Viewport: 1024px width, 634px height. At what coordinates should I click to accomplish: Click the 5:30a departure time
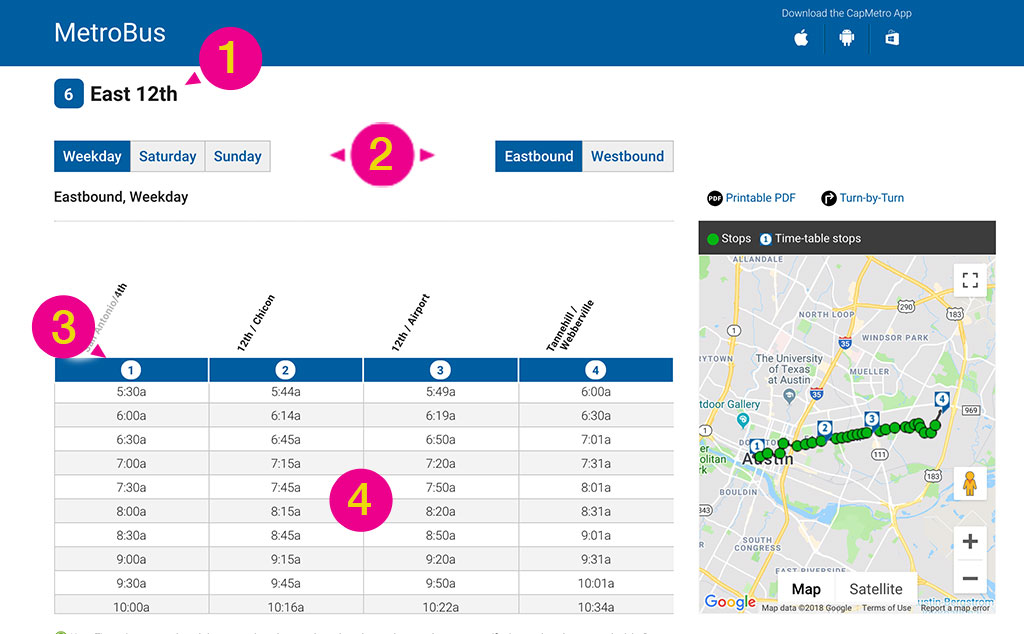click(131, 392)
